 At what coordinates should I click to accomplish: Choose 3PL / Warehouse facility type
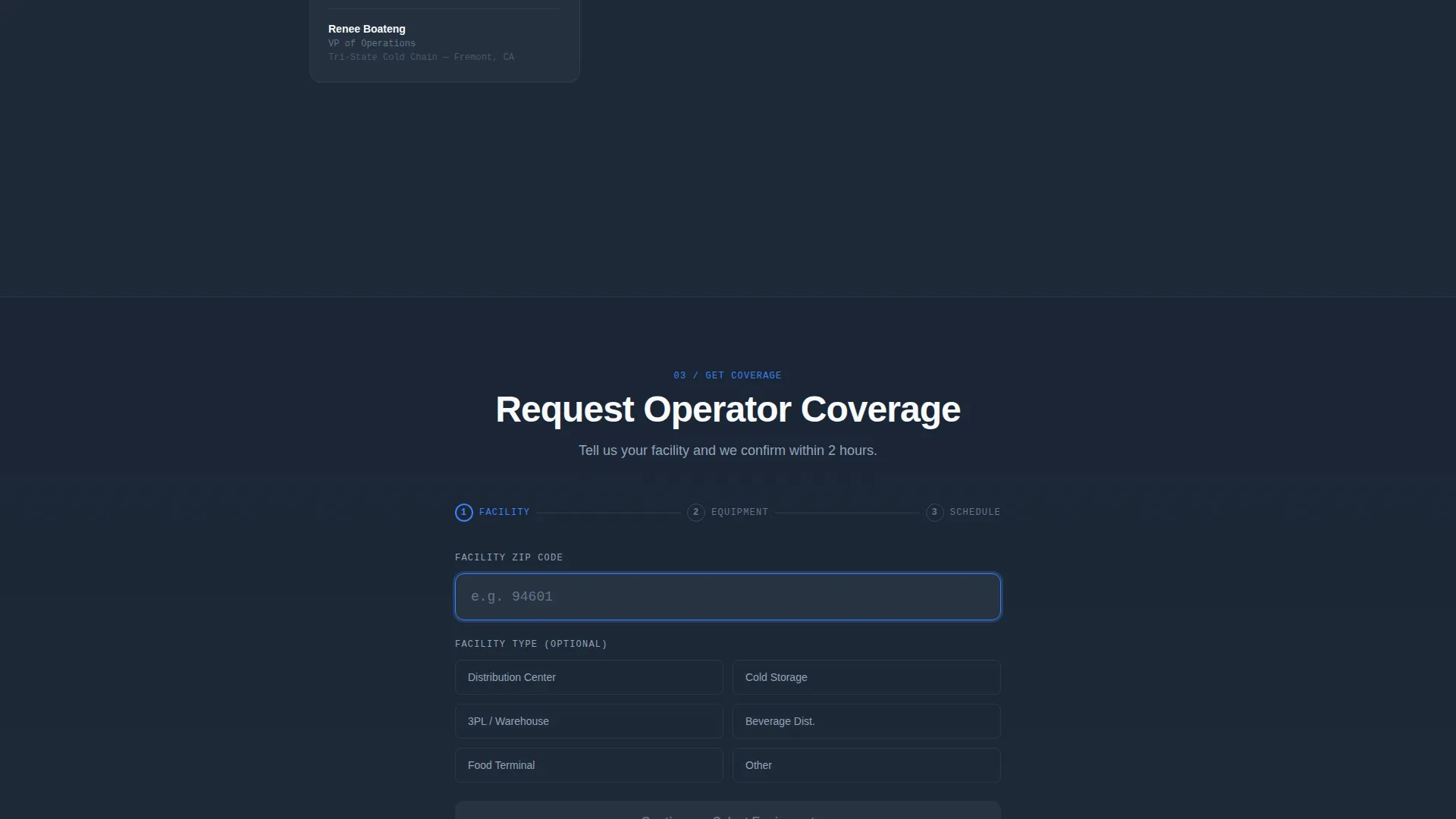coord(589,721)
